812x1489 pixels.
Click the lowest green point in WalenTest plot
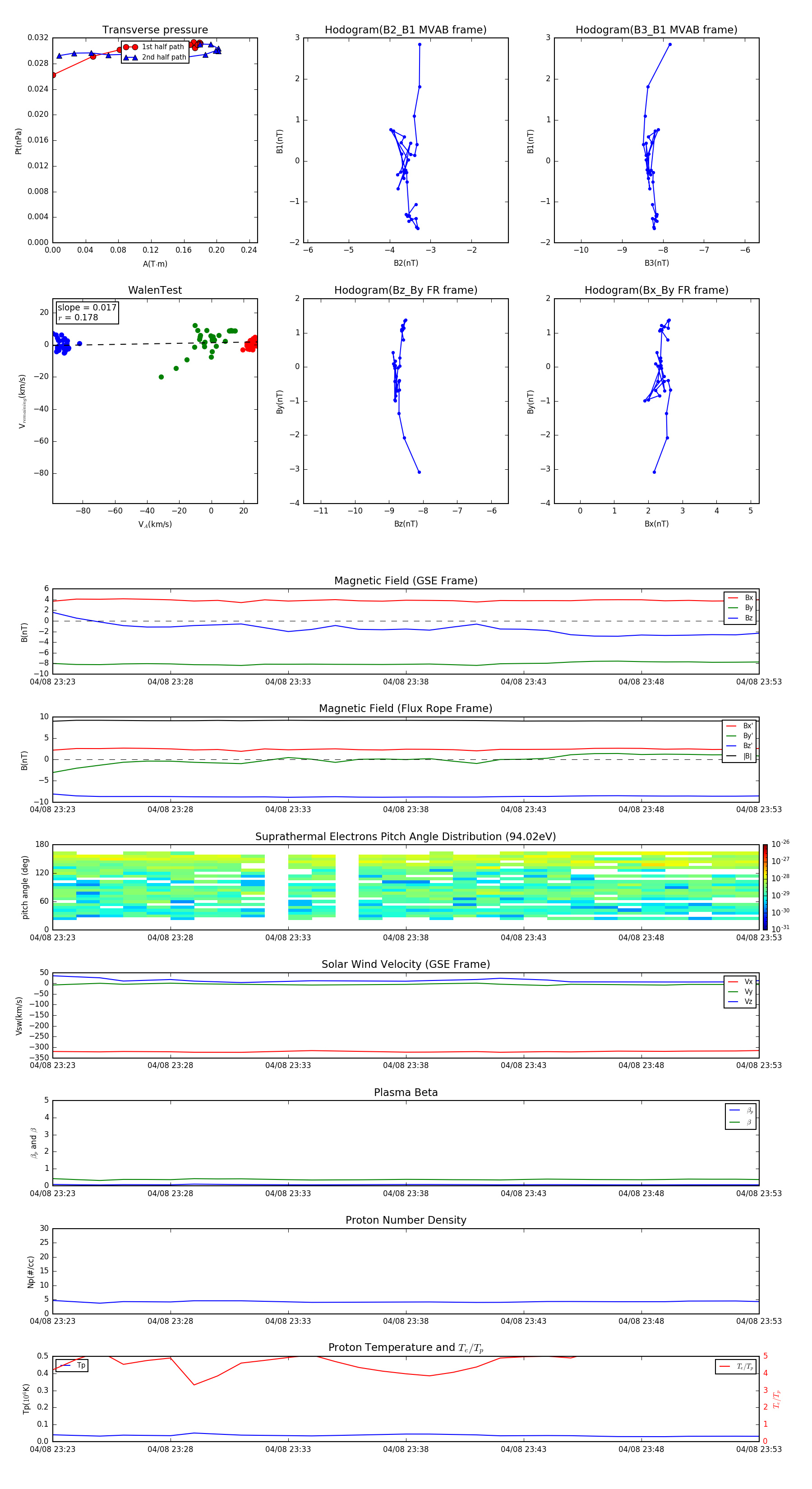pos(161,377)
